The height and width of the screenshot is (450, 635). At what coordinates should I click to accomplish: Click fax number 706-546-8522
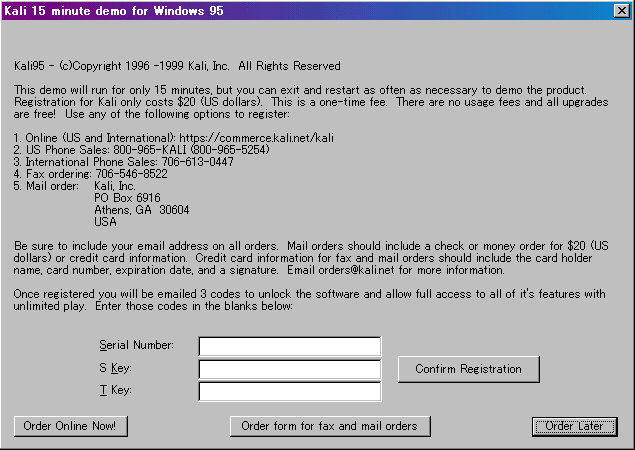pyautogui.click(x=131, y=174)
